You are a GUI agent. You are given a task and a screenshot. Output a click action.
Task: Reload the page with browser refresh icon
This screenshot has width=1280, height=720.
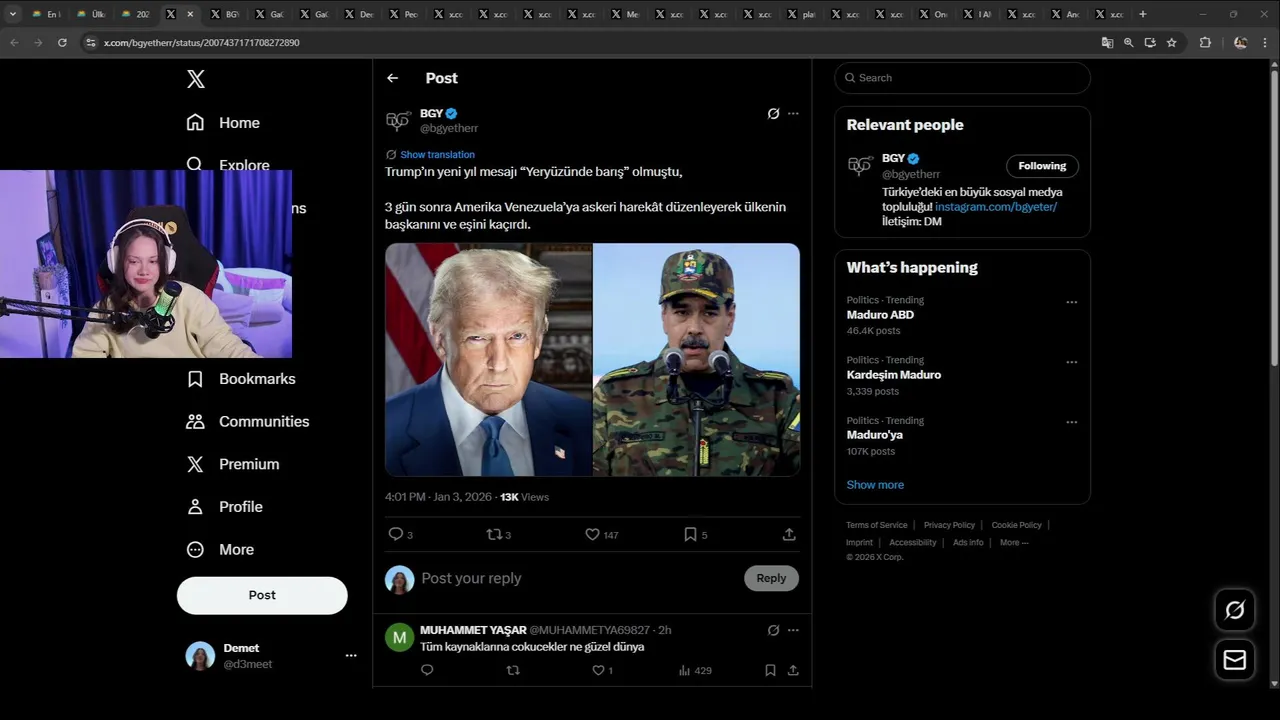tap(62, 43)
